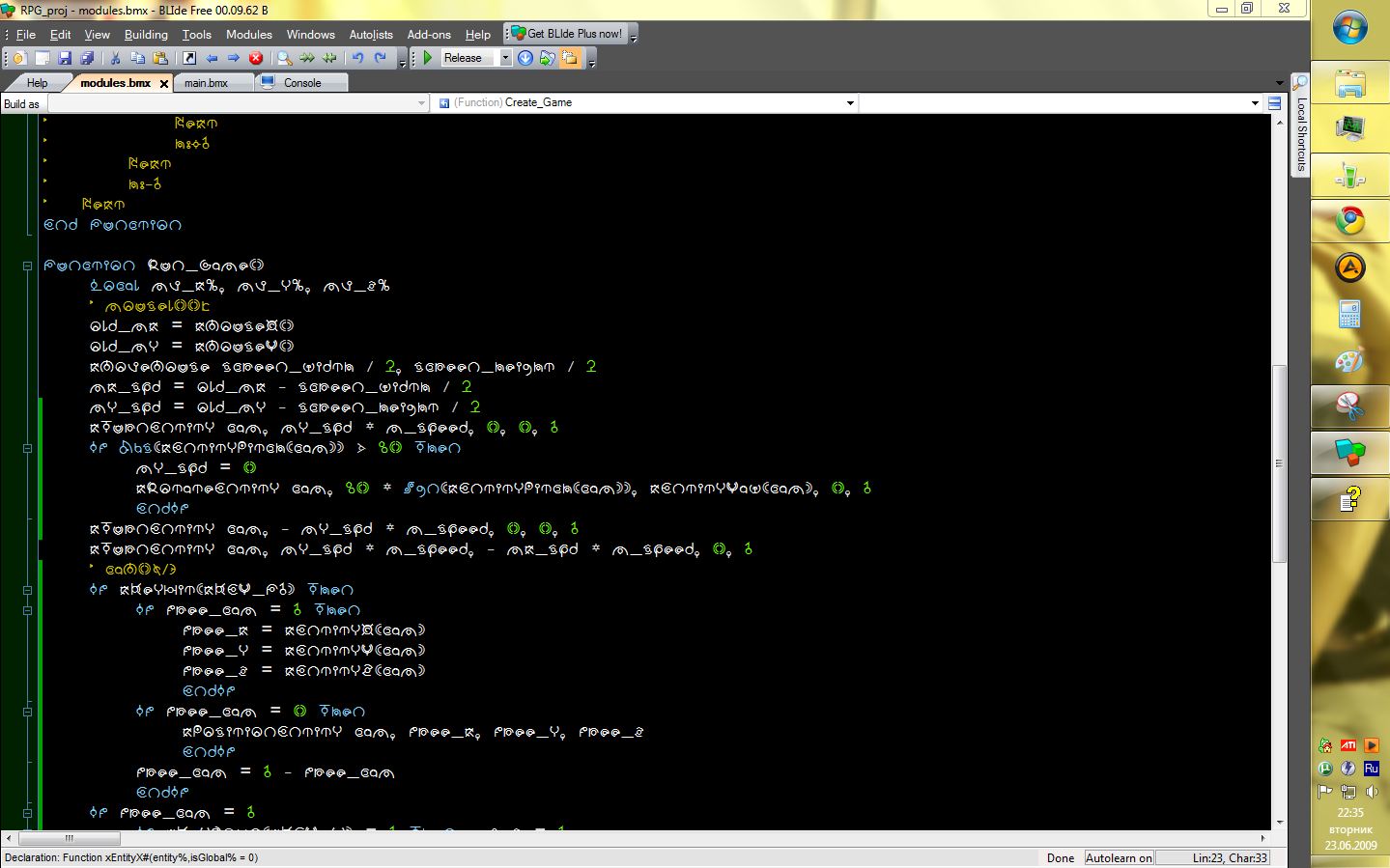The width and height of the screenshot is (1390, 868).
Task: Click the blue navigate-back arrow icon
Action: 212,58
